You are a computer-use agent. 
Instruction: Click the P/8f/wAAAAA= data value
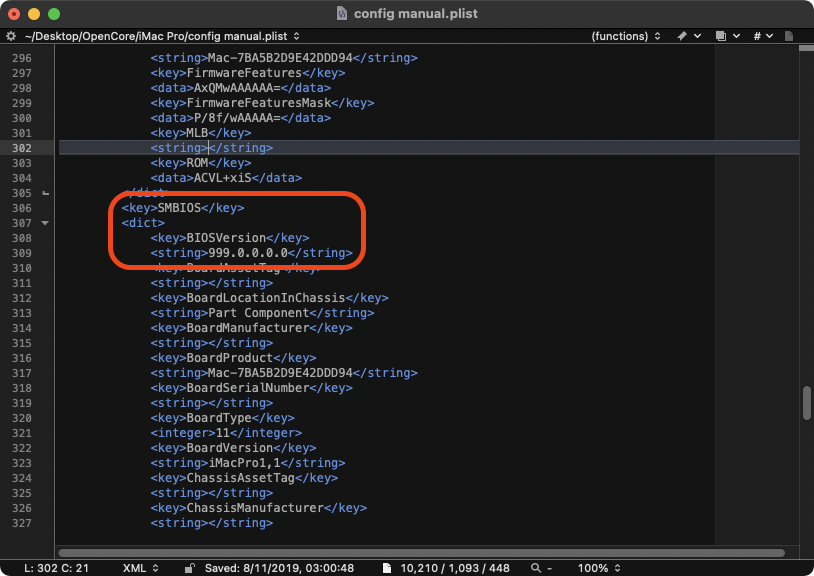[237, 118]
